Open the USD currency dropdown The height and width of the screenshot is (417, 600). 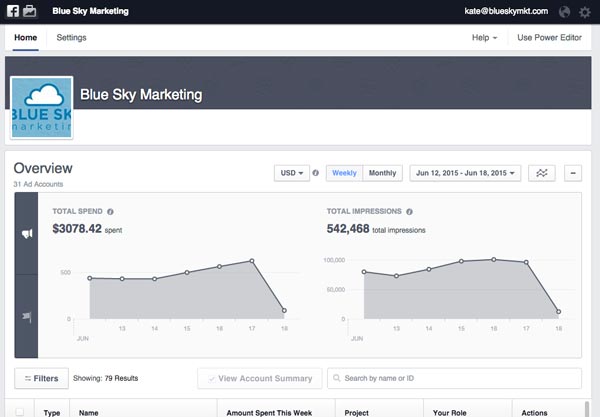292,173
